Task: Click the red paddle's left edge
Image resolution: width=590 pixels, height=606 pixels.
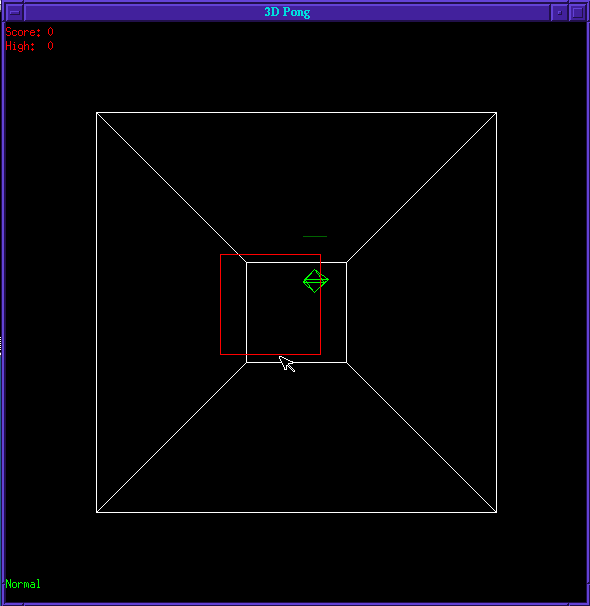Action: coord(221,304)
